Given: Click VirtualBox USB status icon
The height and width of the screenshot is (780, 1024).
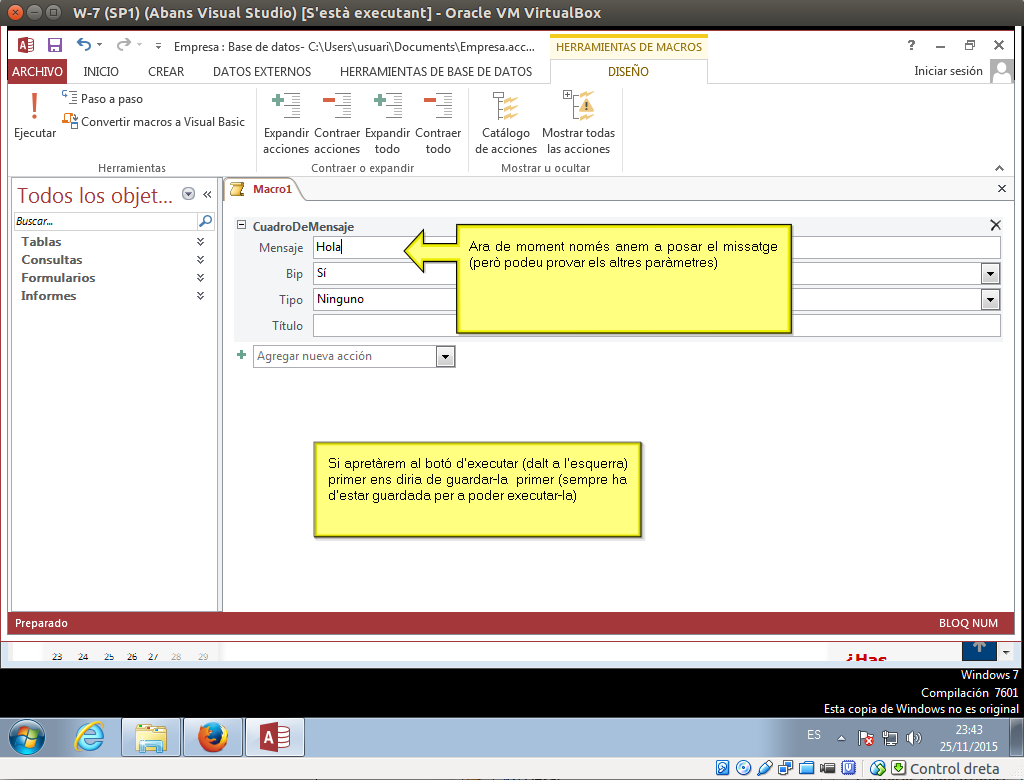Looking at the screenshot, I should pyautogui.click(x=764, y=768).
